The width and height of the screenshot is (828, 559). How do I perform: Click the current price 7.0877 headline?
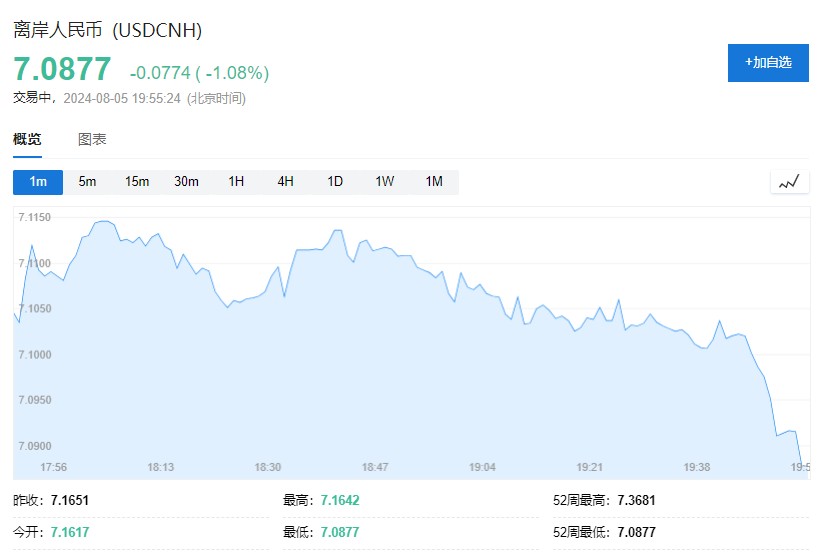click(62, 69)
